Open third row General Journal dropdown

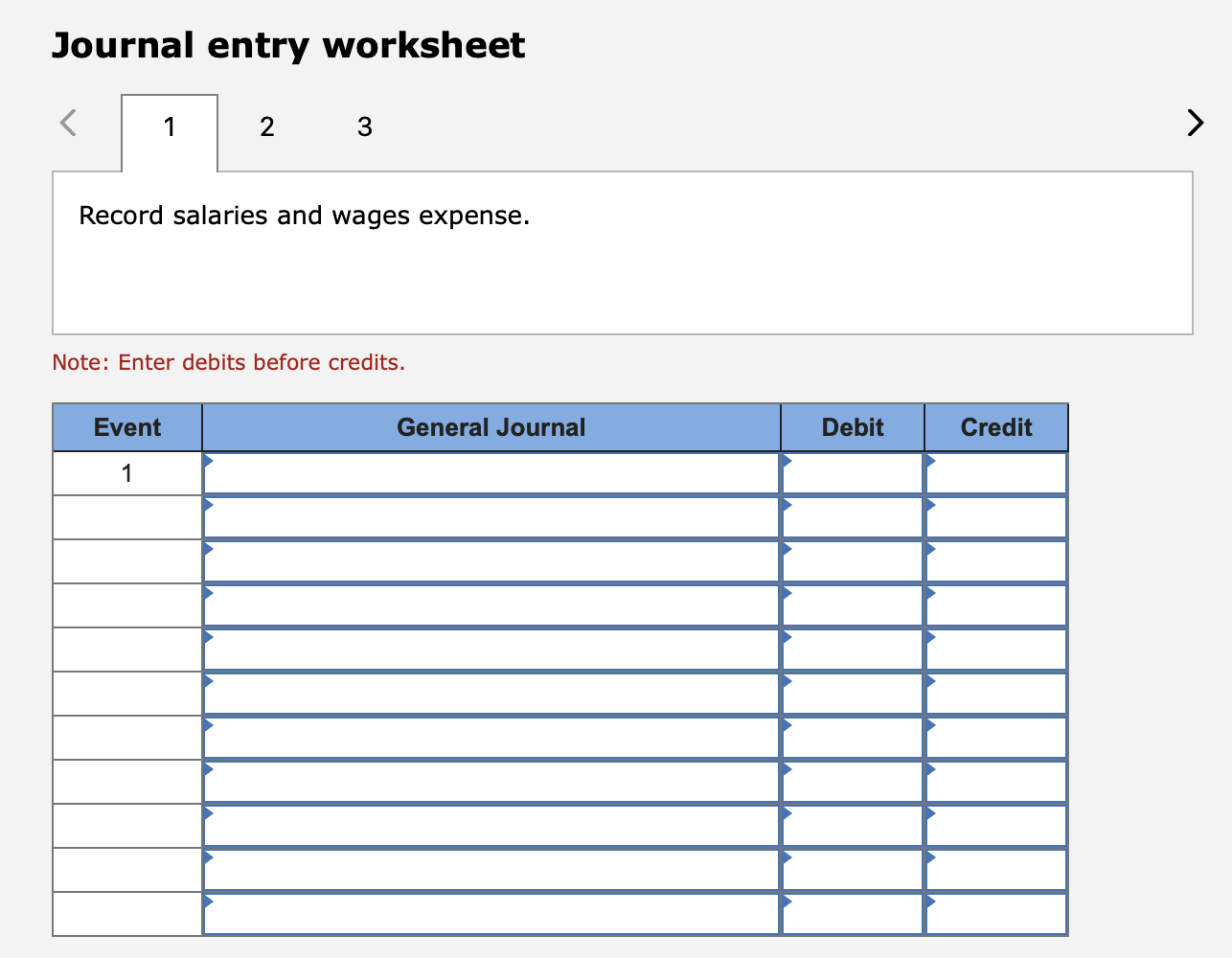click(491, 561)
